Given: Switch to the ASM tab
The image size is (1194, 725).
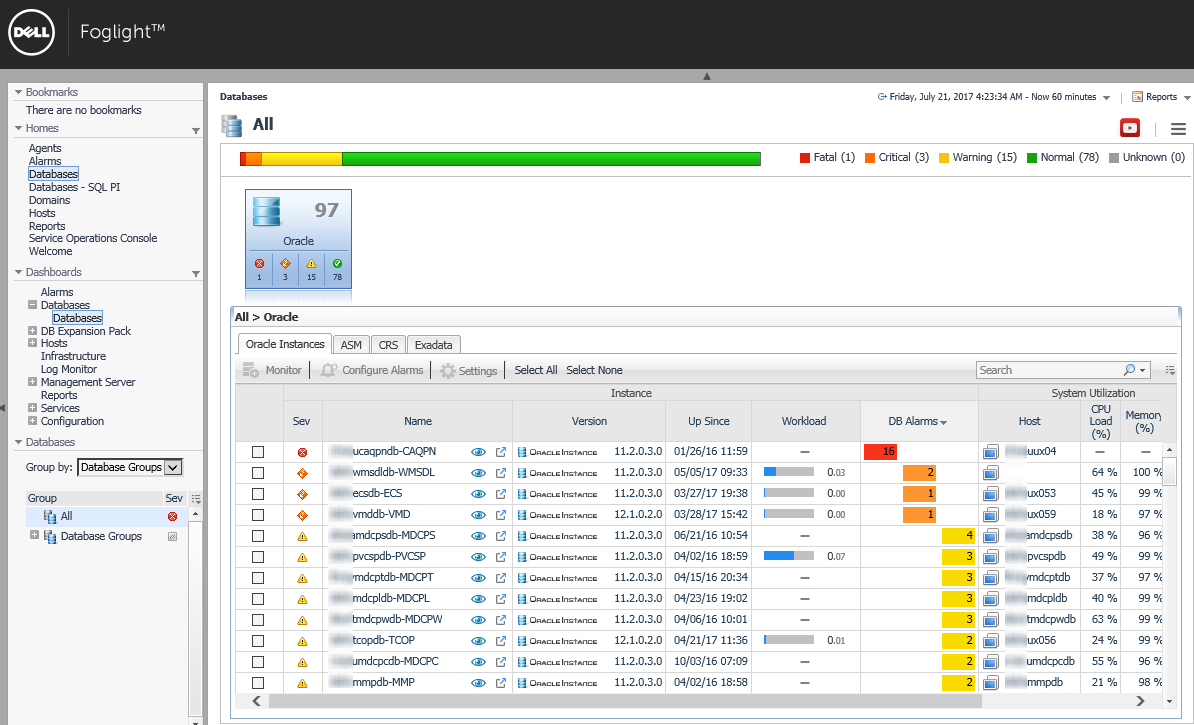Looking at the screenshot, I should pos(351,345).
